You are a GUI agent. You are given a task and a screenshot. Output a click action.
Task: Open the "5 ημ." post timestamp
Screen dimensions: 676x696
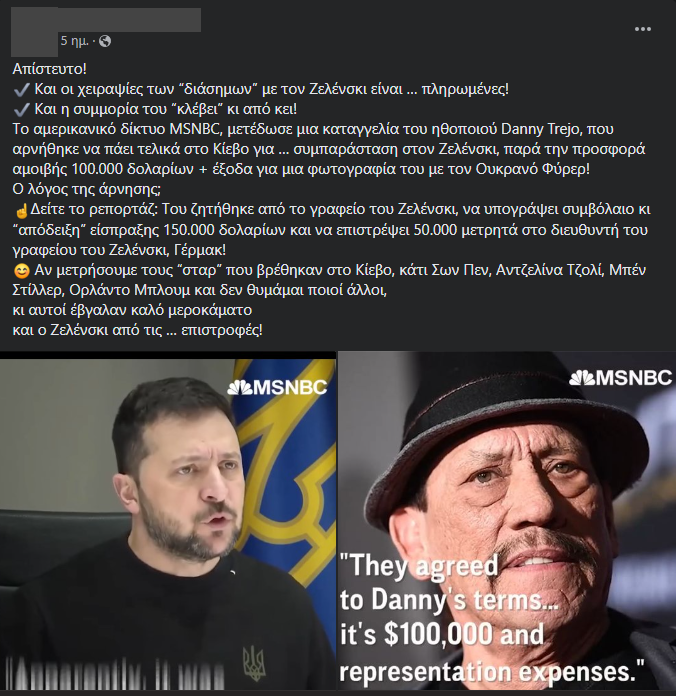click(x=75, y=41)
